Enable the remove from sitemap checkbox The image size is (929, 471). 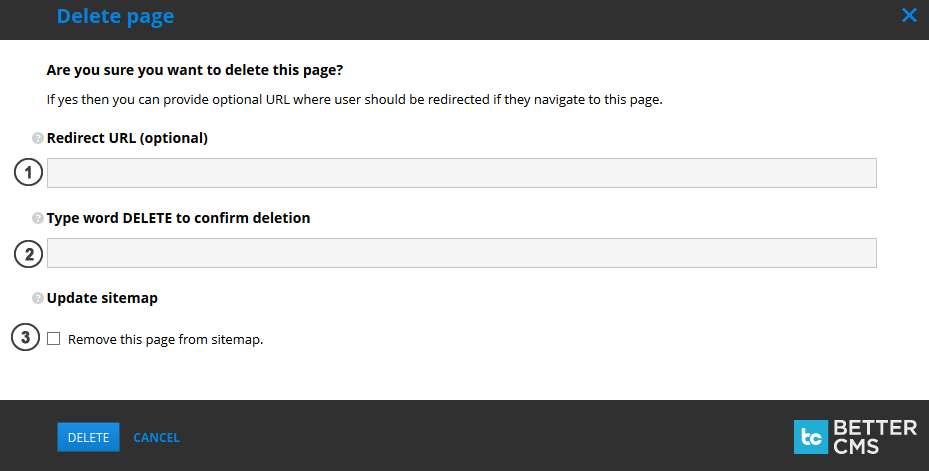pos(54,339)
